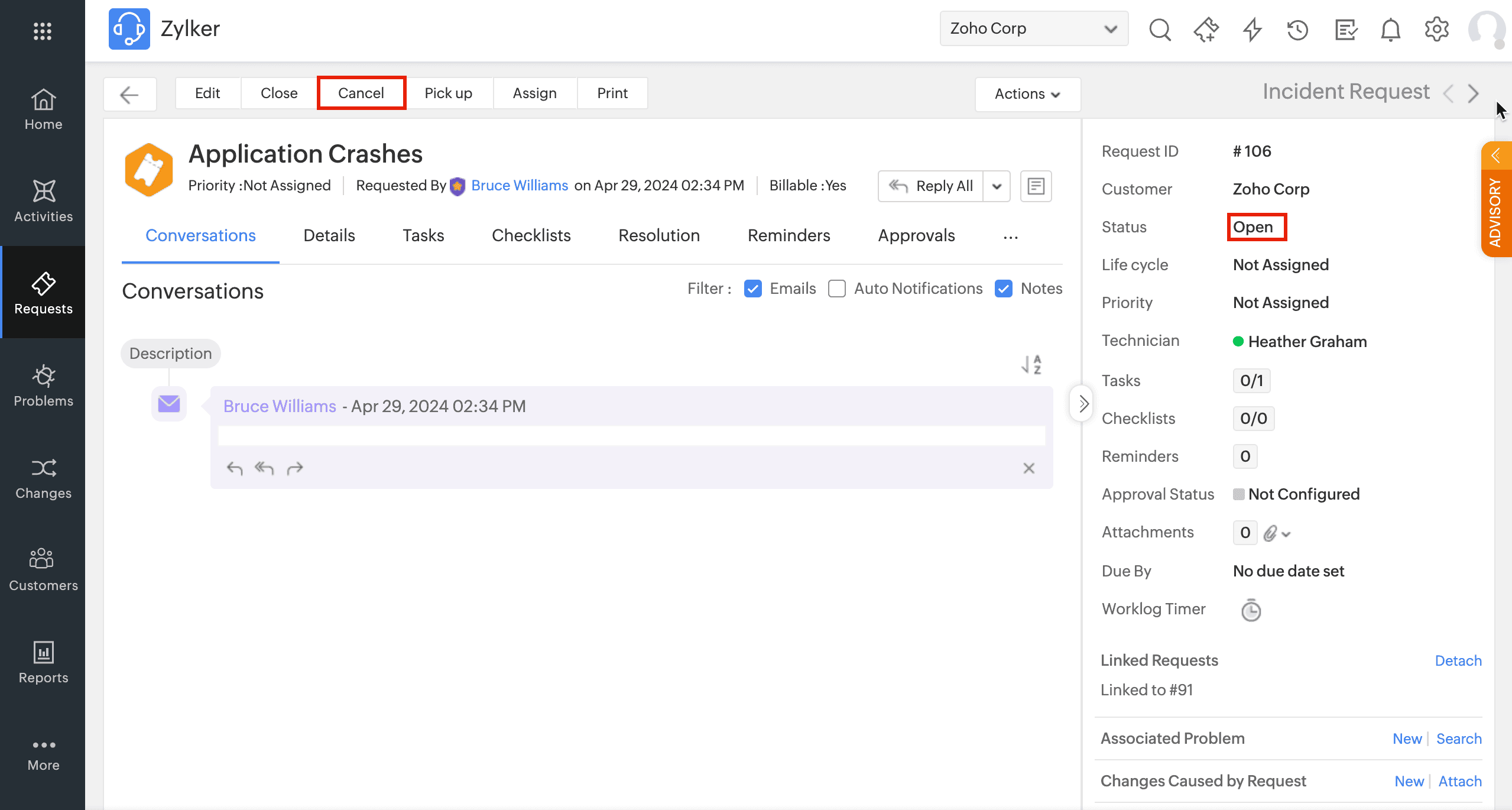
Task: Click the lightning bolt quick actions icon
Action: pos(1252,29)
